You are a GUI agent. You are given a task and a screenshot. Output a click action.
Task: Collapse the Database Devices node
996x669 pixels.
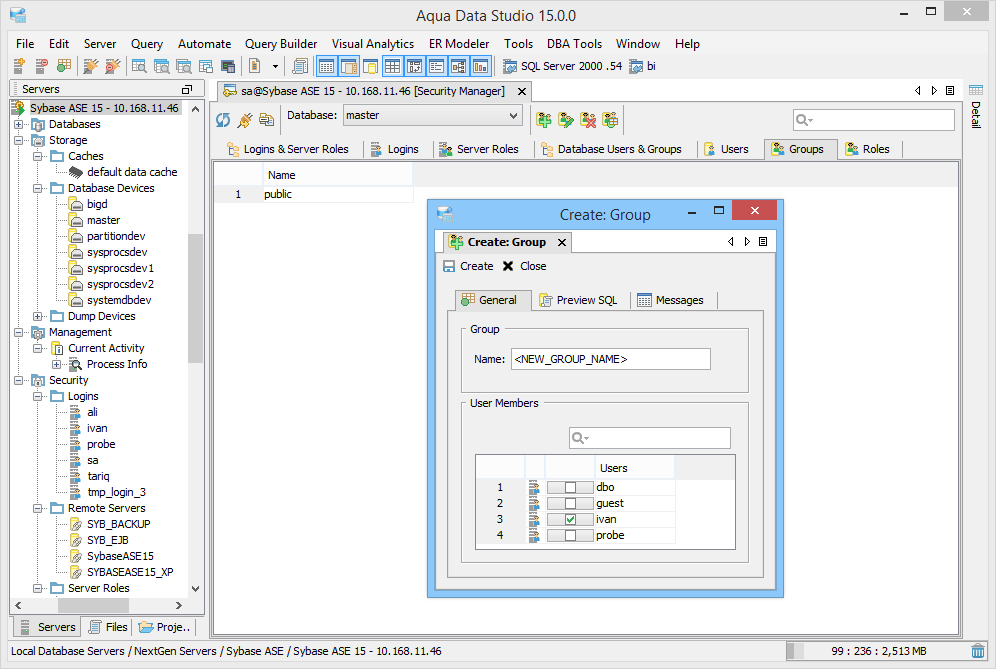[x=37, y=188]
